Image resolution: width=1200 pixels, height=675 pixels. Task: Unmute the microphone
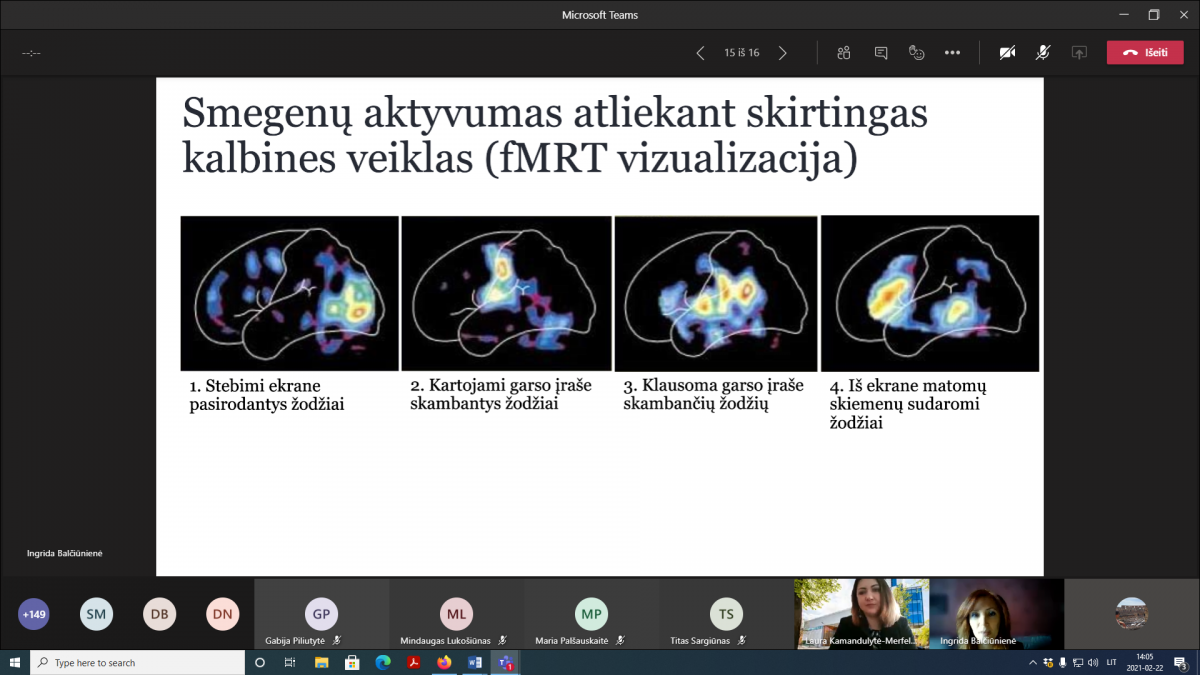coord(1043,53)
